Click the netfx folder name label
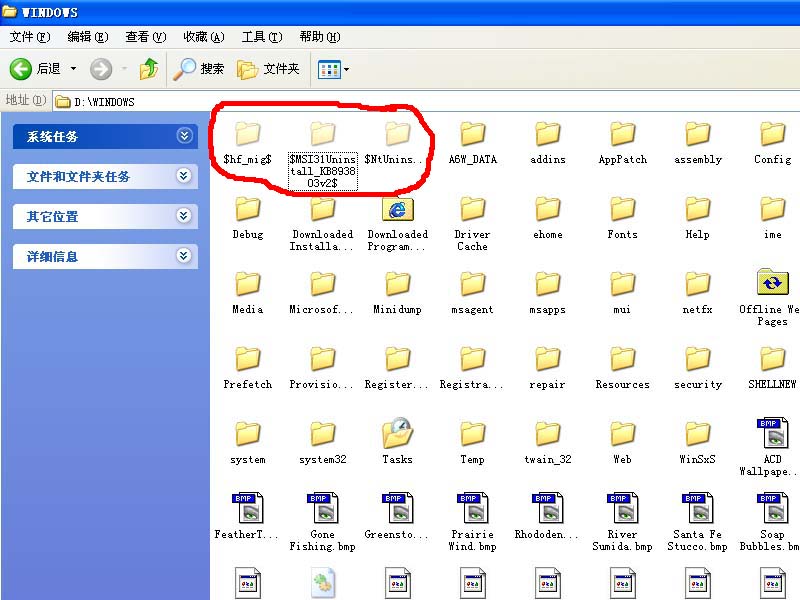The height and width of the screenshot is (600, 800). pos(697,310)
